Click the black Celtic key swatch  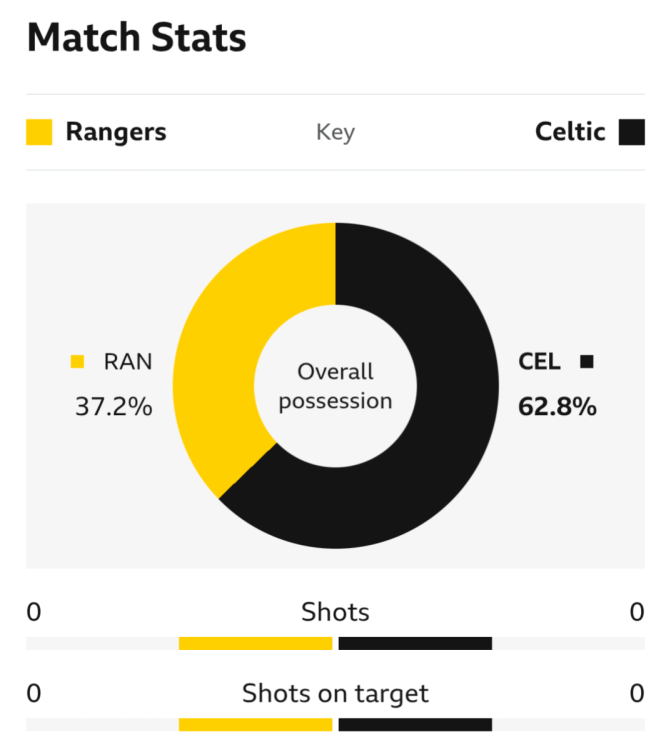632,132
